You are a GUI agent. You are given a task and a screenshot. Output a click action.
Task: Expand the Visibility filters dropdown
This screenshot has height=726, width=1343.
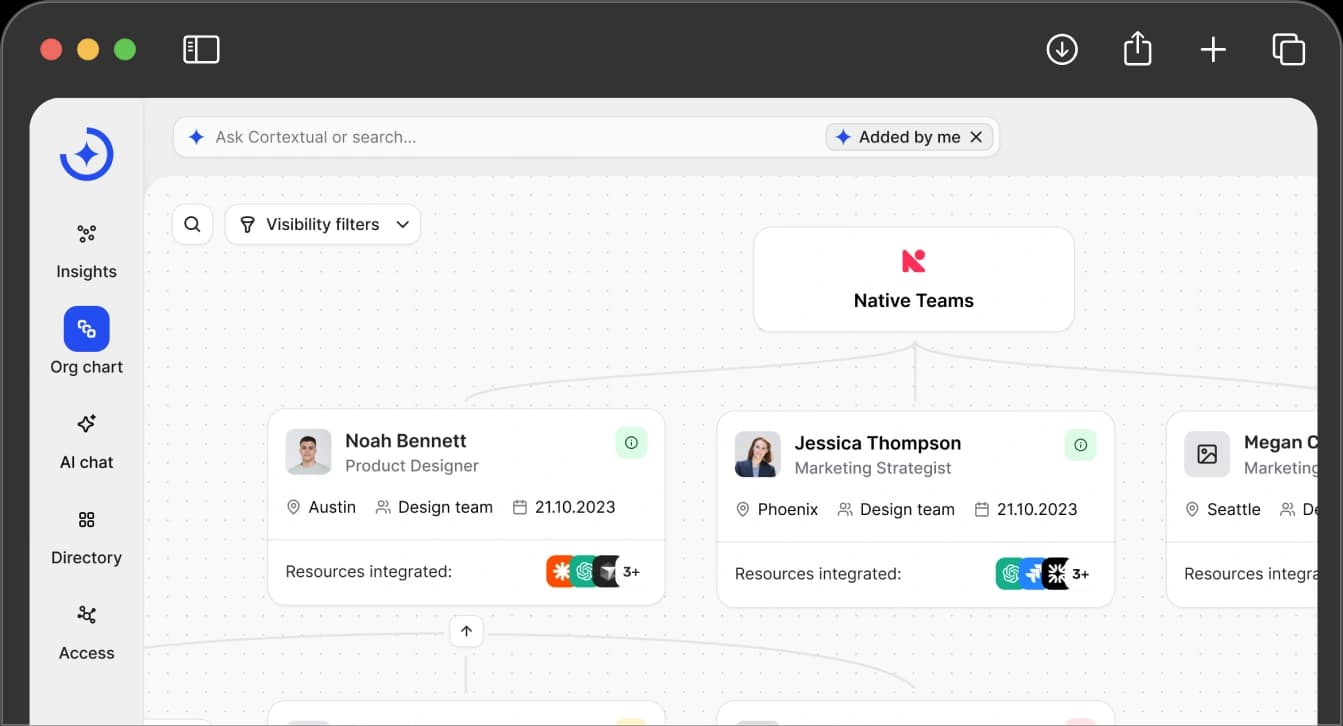pyautogui.click(x=323, y=224)
